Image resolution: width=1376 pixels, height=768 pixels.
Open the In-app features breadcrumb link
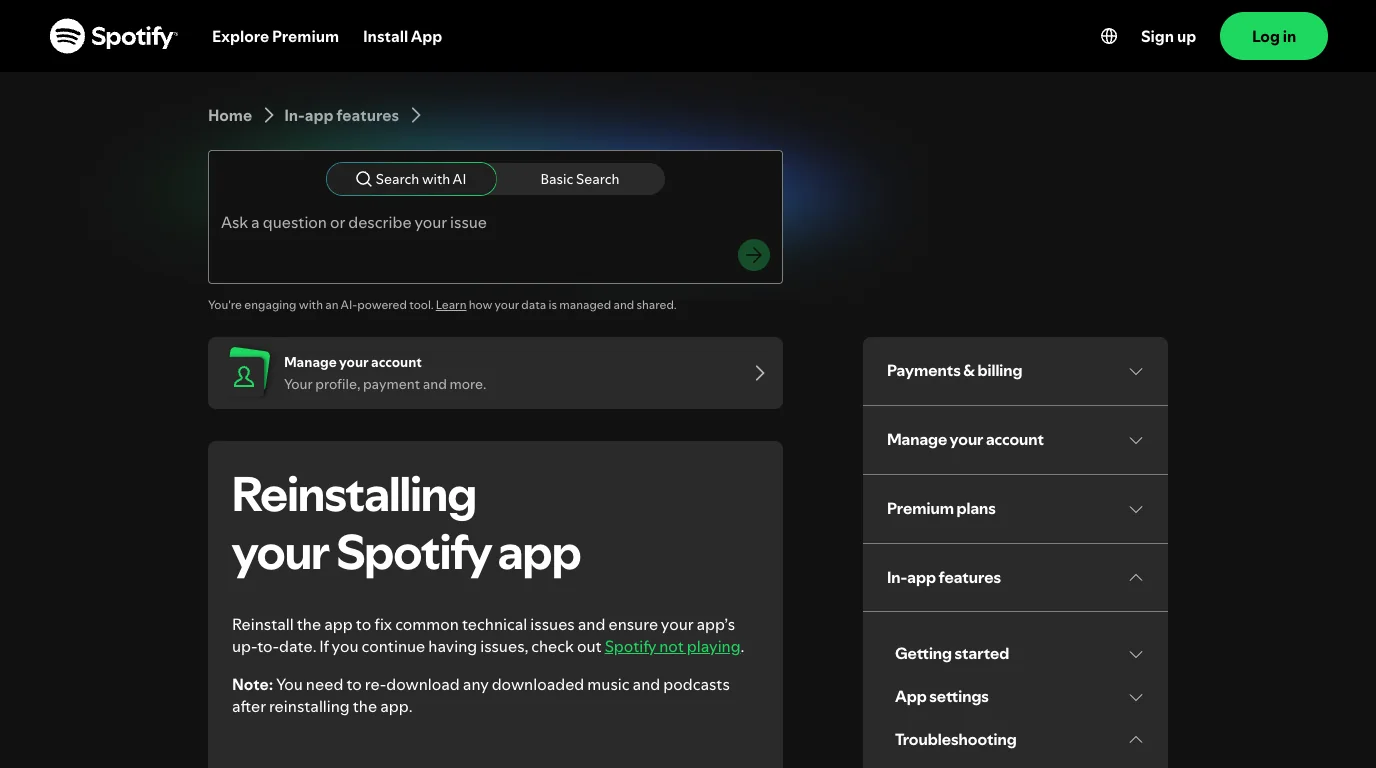[341, 115]
